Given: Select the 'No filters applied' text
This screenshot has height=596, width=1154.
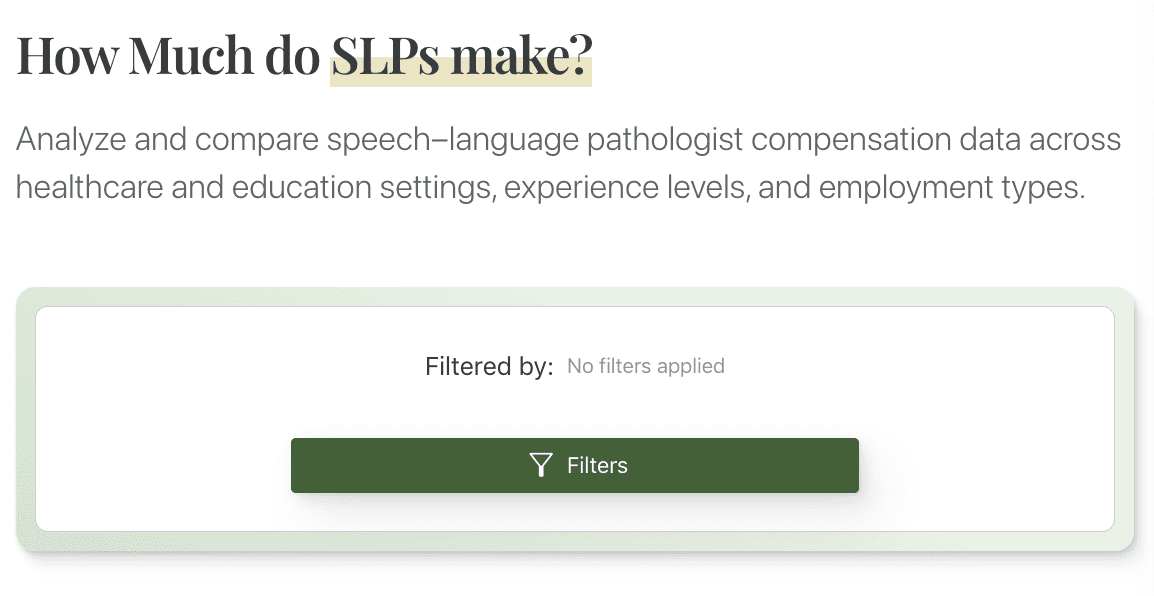Looking at the screenshot, I should coord(645,366).
